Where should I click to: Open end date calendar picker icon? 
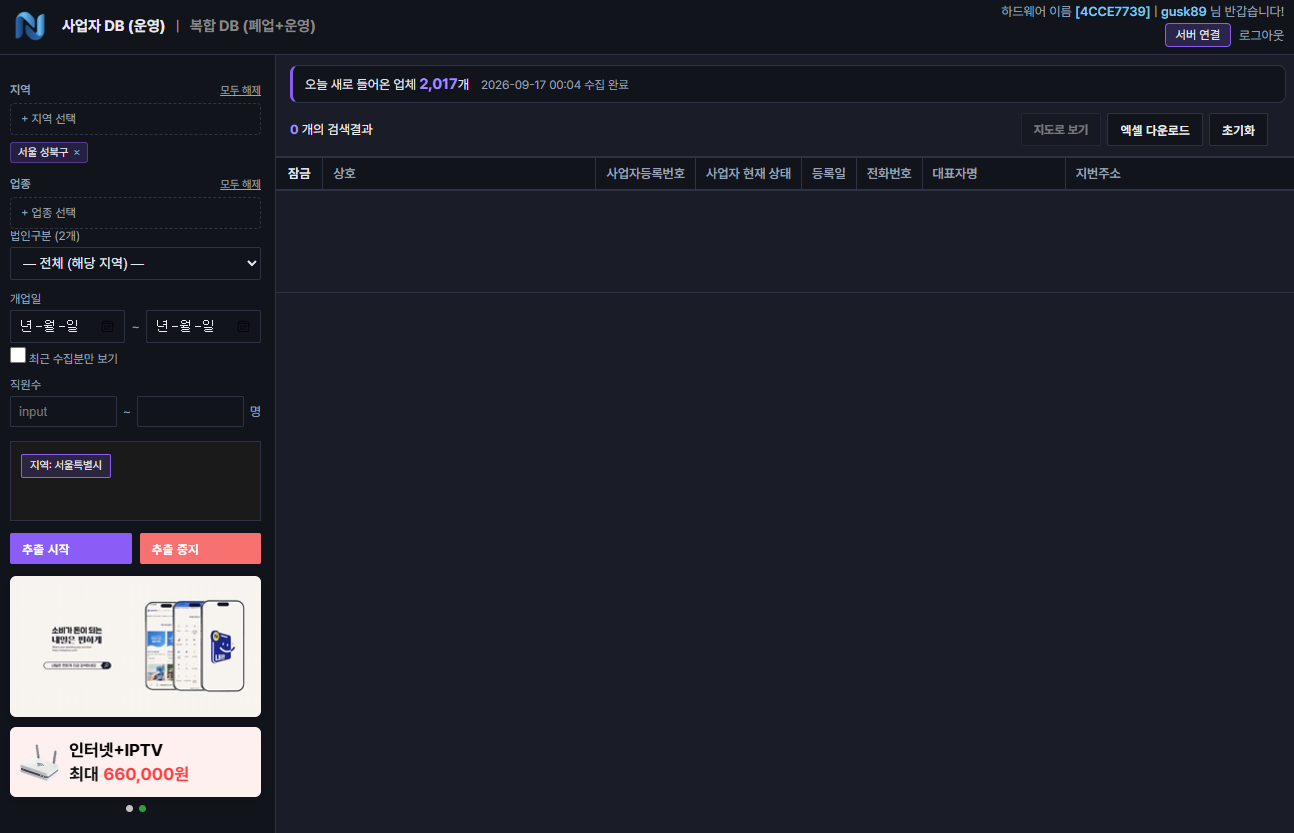click(243, 326)
